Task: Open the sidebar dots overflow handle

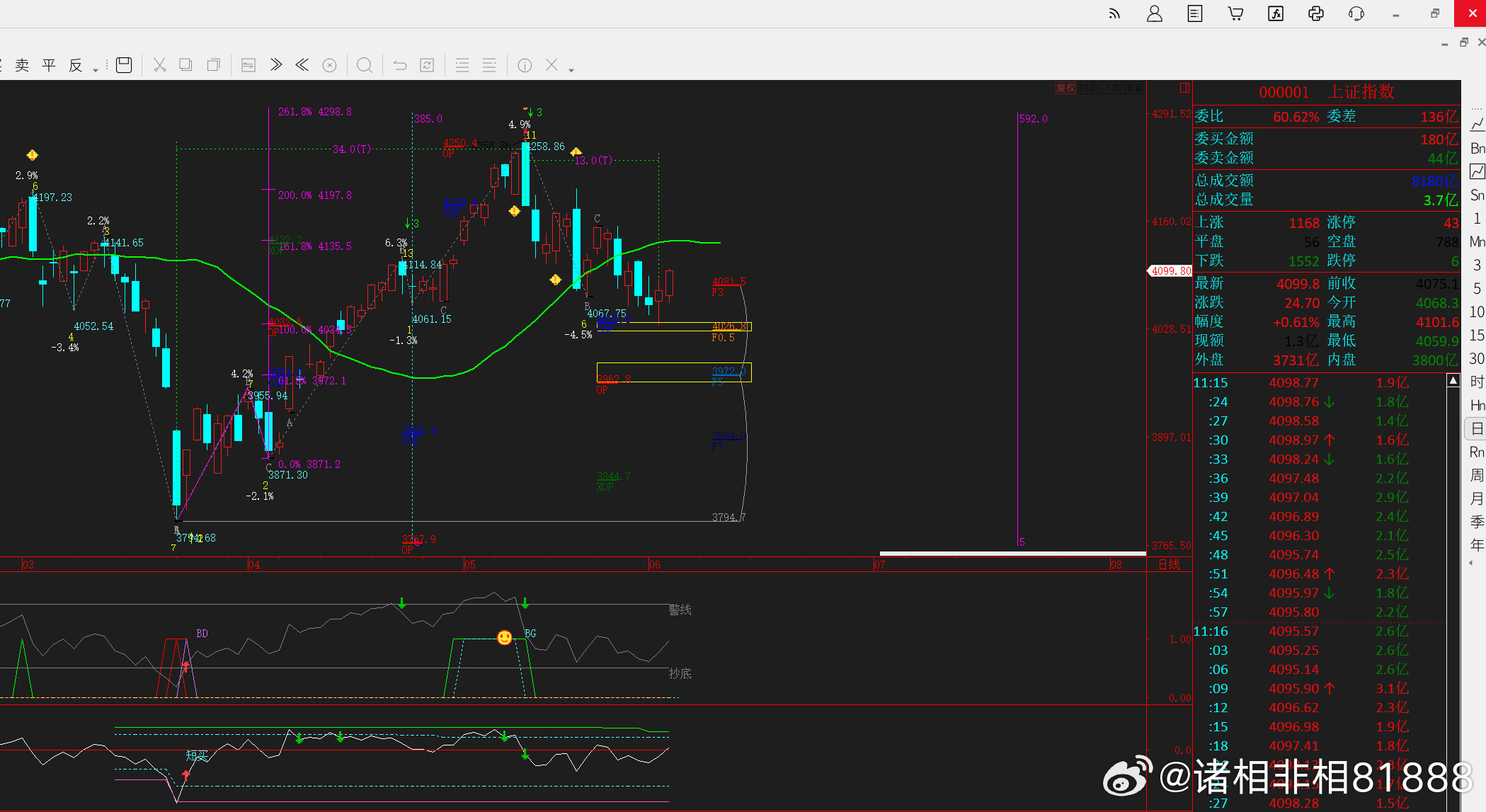Action: pyautogui.click(x=1476, y=108)
